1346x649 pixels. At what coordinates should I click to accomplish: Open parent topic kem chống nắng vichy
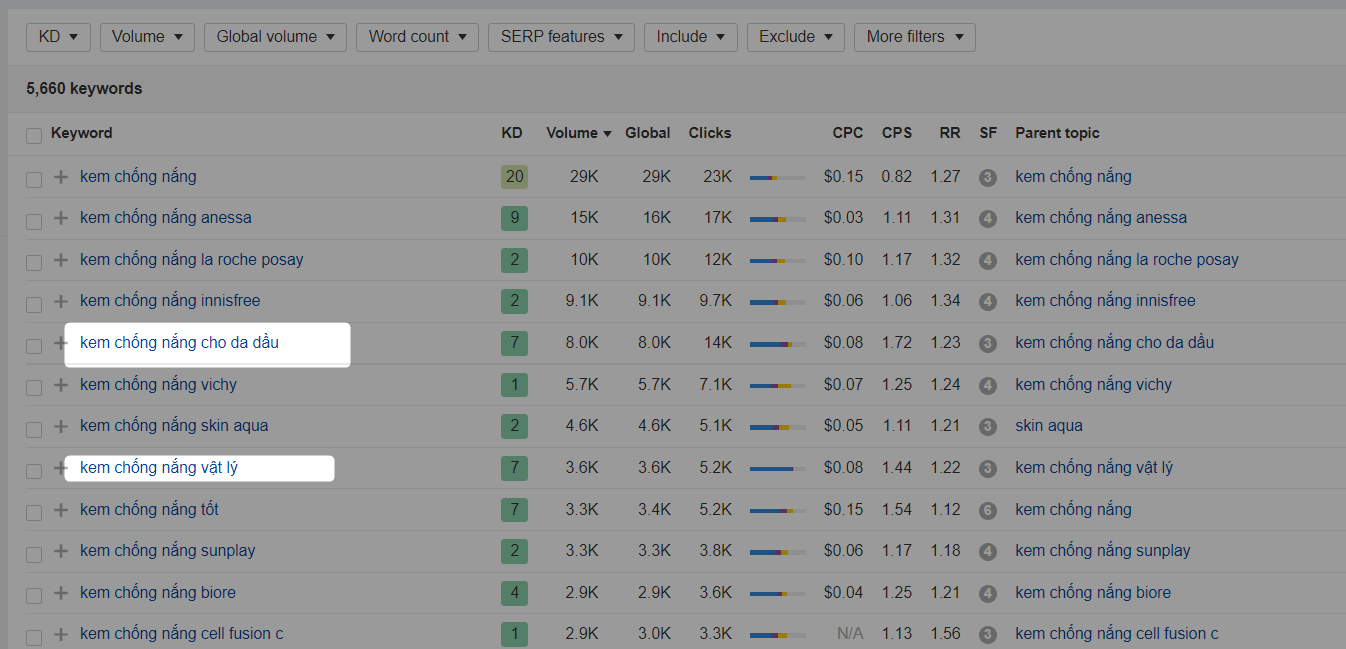click(x=1093, y=385)
